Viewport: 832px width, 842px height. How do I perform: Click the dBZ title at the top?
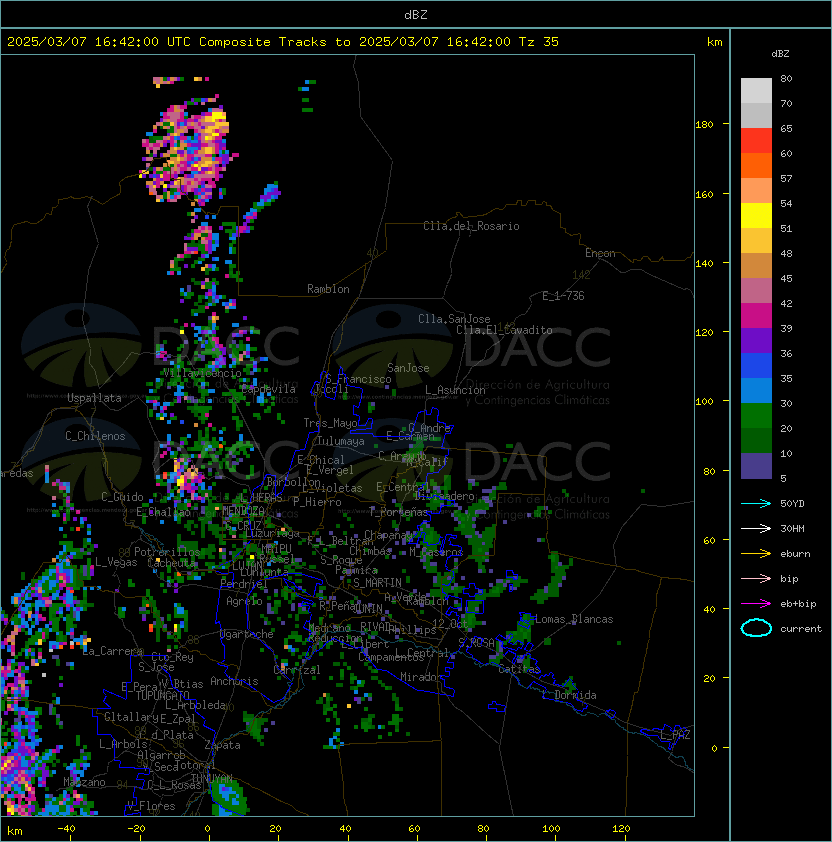416,14
